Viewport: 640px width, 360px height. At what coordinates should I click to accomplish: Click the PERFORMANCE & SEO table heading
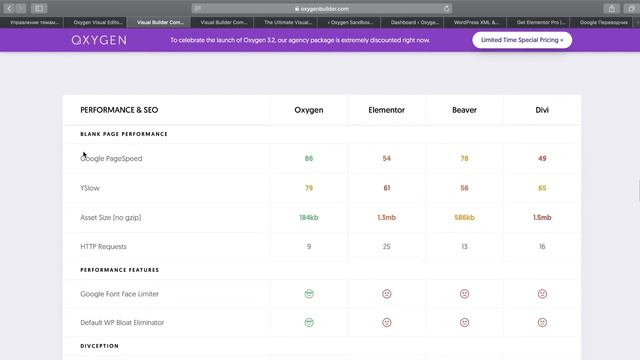coord(119,110)
